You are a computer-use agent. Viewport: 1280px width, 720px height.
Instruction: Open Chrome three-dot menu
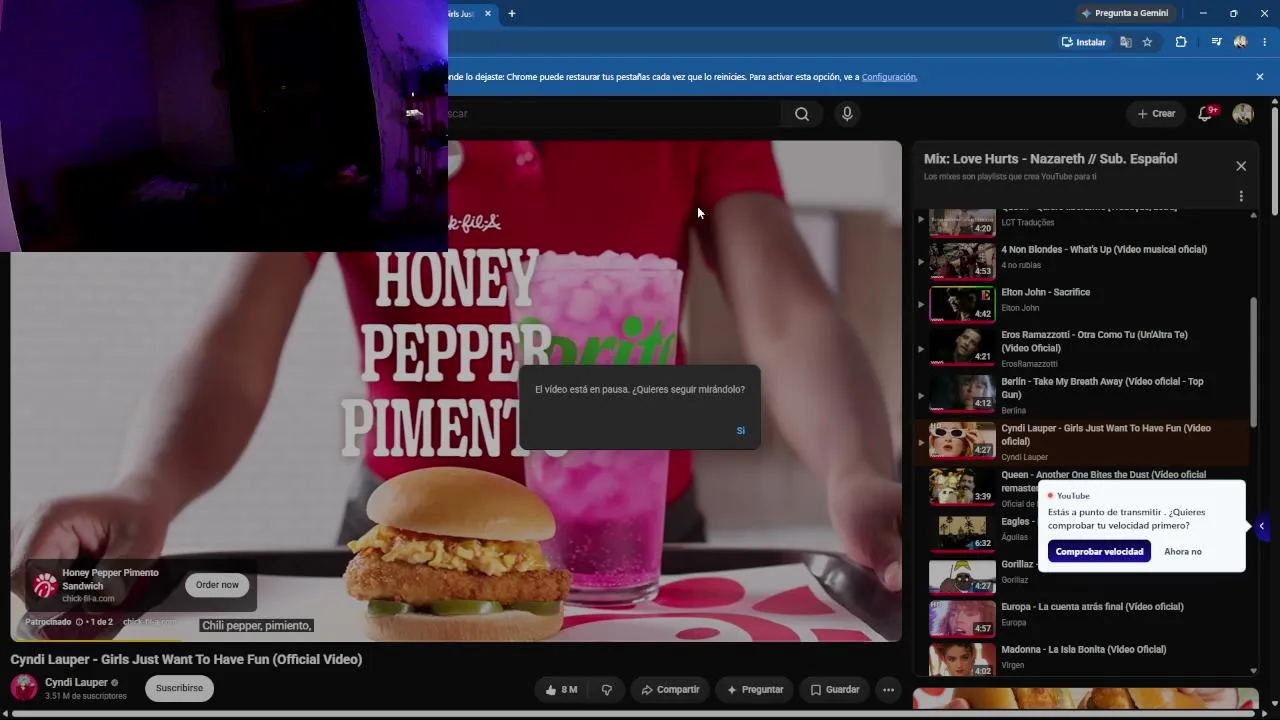tap(1265, 42)
